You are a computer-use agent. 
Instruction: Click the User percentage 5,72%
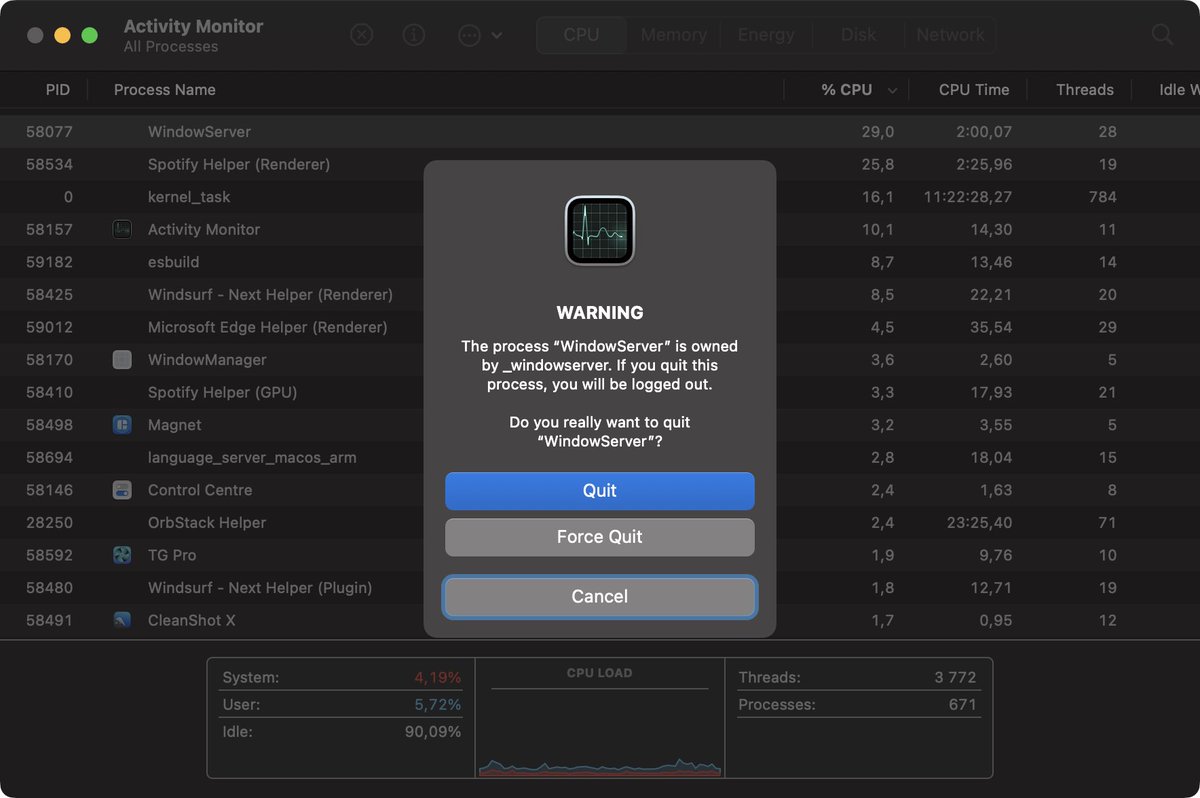(438, 705)
